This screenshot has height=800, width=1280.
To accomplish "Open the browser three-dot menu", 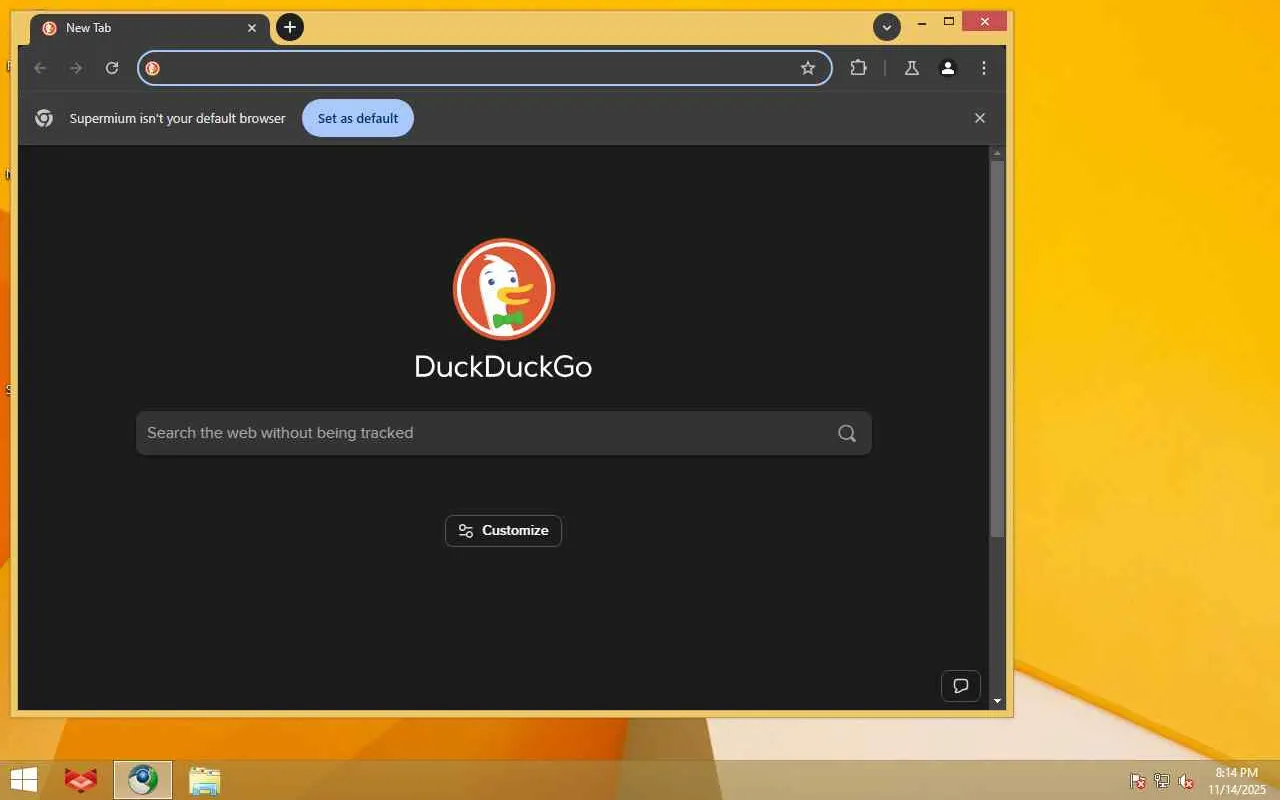I will pos(984,68).
